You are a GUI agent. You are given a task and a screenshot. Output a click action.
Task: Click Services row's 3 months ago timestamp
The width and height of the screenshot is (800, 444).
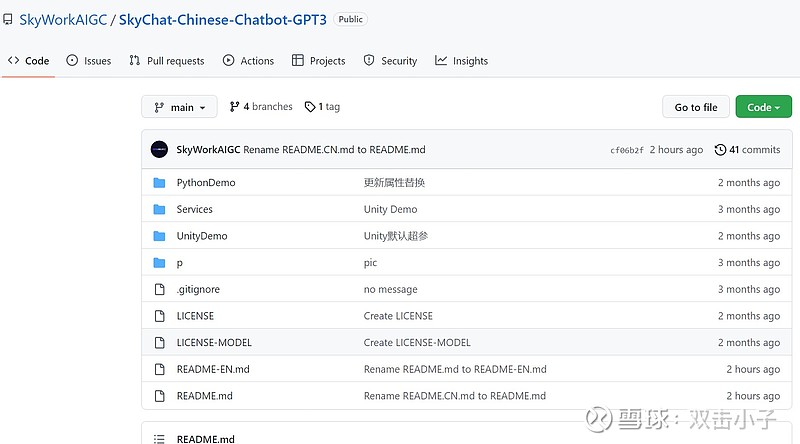(x=749, y=209)
